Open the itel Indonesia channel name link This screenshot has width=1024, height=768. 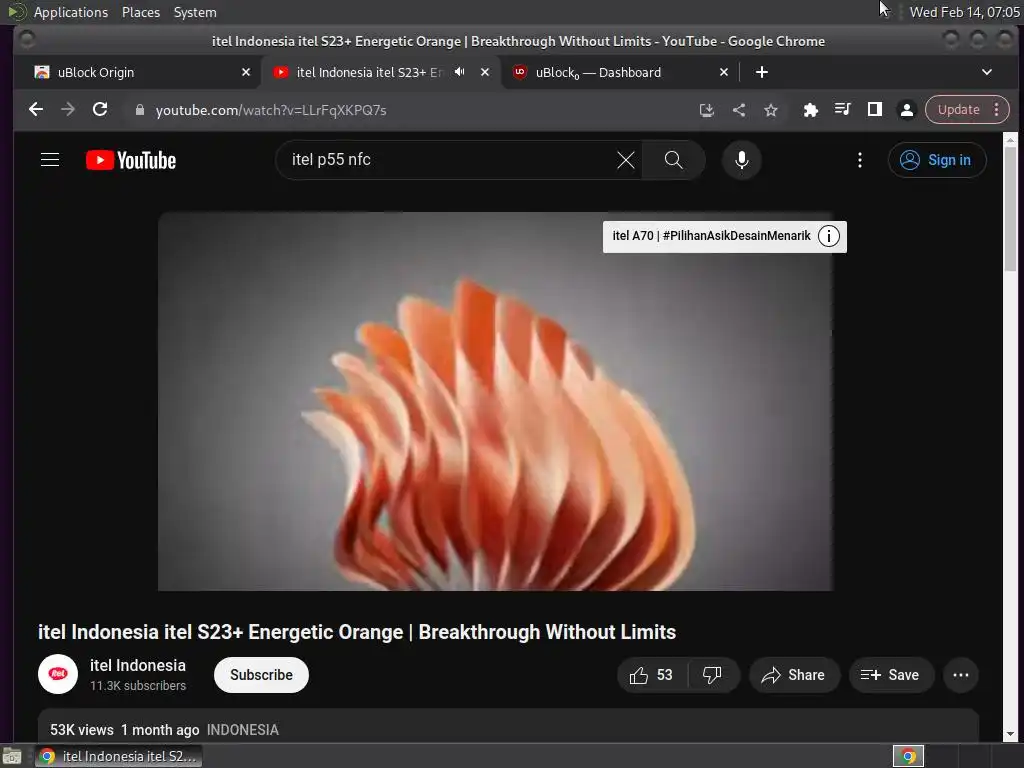pyautogui.click(x=138, y=665)
